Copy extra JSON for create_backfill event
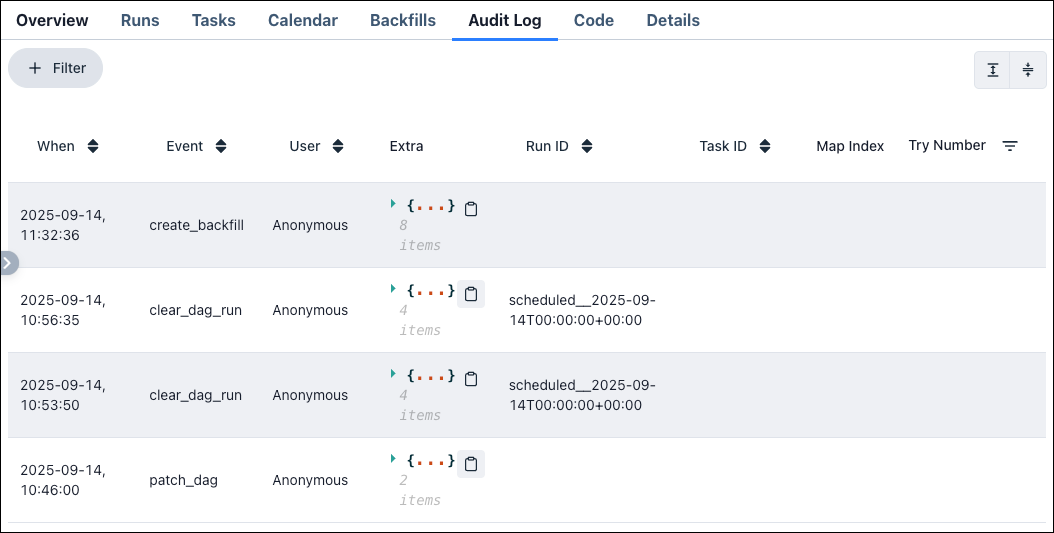This screenshot has width=1054, height=533. pyautogui.click(x=471, y=209)
